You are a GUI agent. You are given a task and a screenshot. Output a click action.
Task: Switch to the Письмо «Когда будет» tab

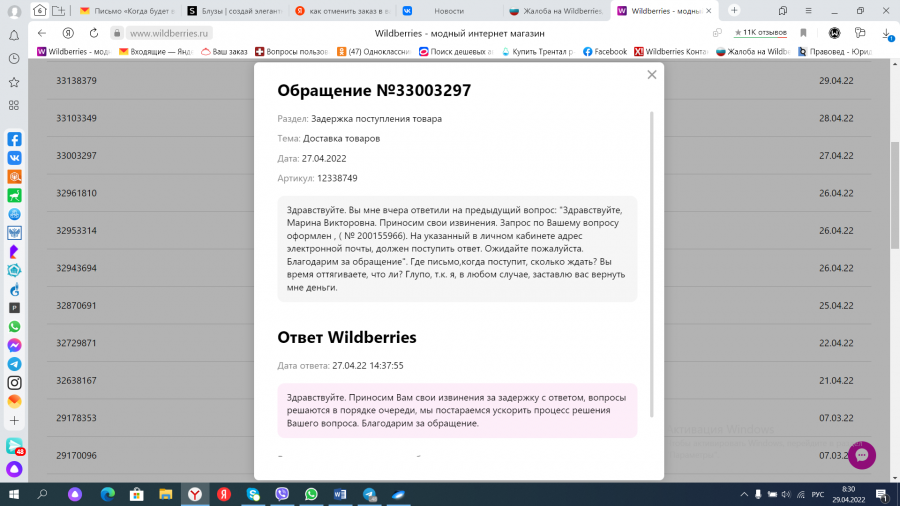tap(127, 11)
